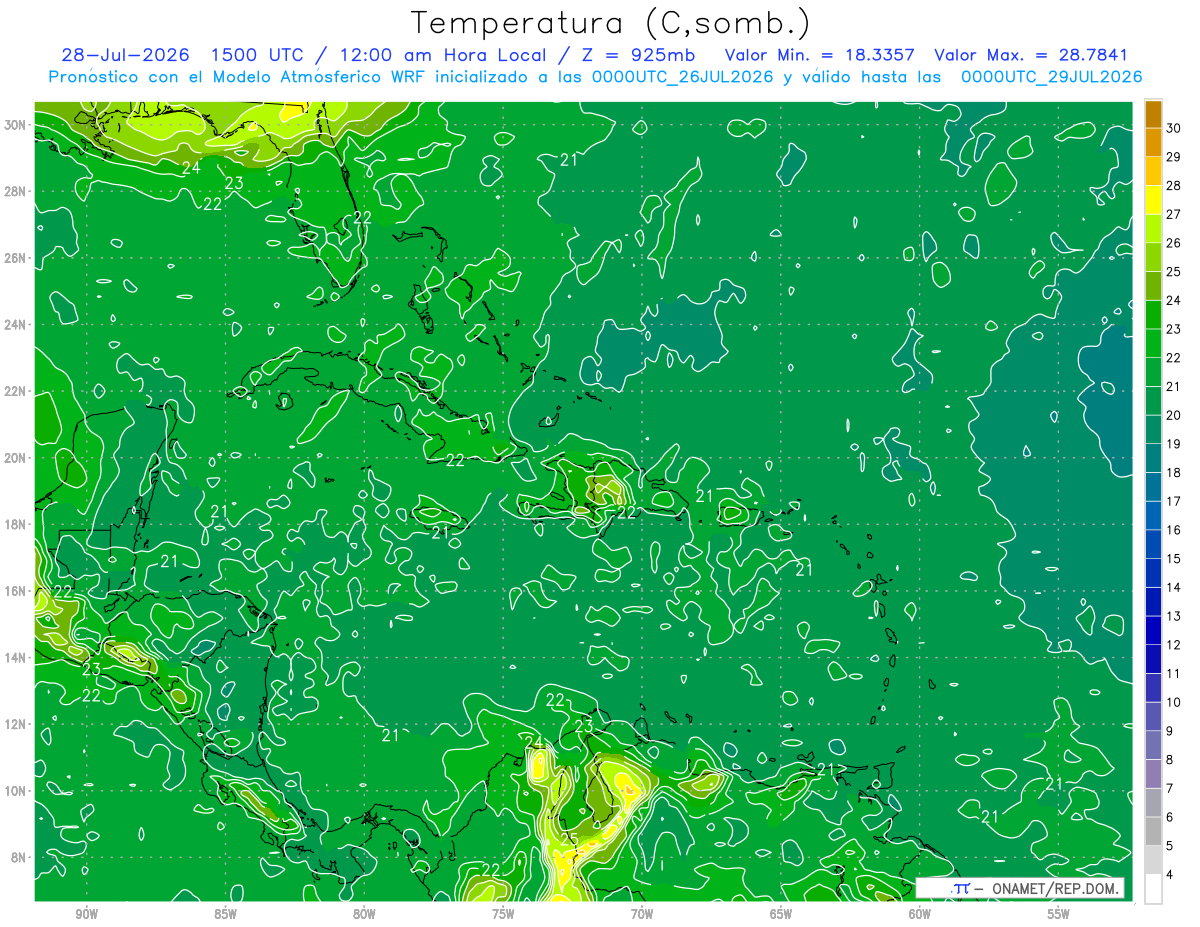Click "Valor Max. = 28.7841" text

coord(1031,55)
